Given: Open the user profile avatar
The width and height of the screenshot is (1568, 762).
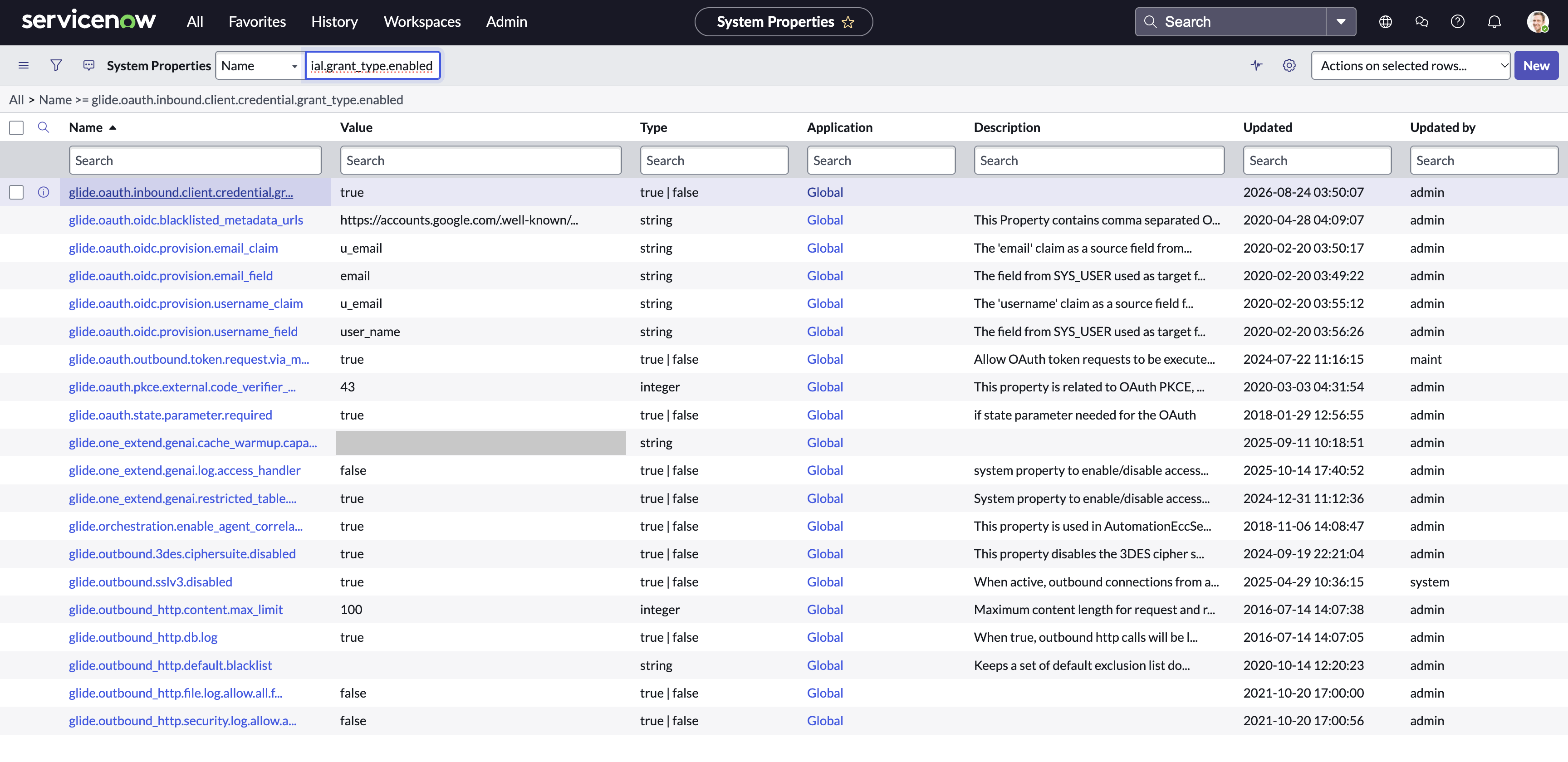Looking at the screenshot, I should coord(1538,22).
